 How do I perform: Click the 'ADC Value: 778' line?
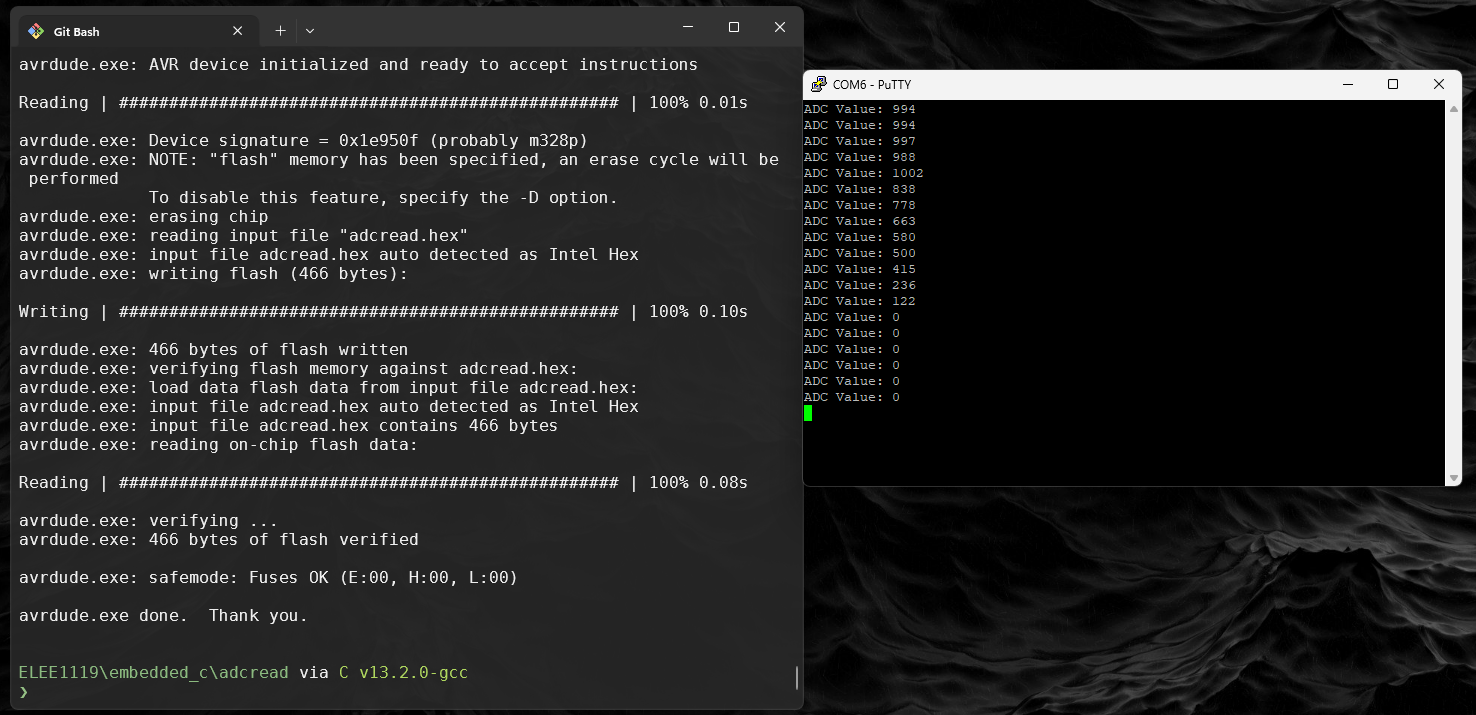point(860,205)
